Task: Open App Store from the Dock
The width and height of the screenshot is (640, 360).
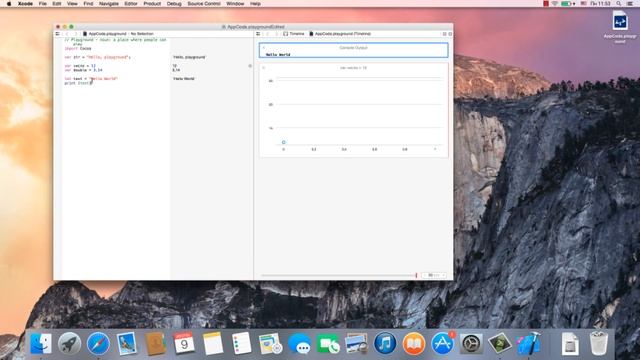Action: click(443, 343)
